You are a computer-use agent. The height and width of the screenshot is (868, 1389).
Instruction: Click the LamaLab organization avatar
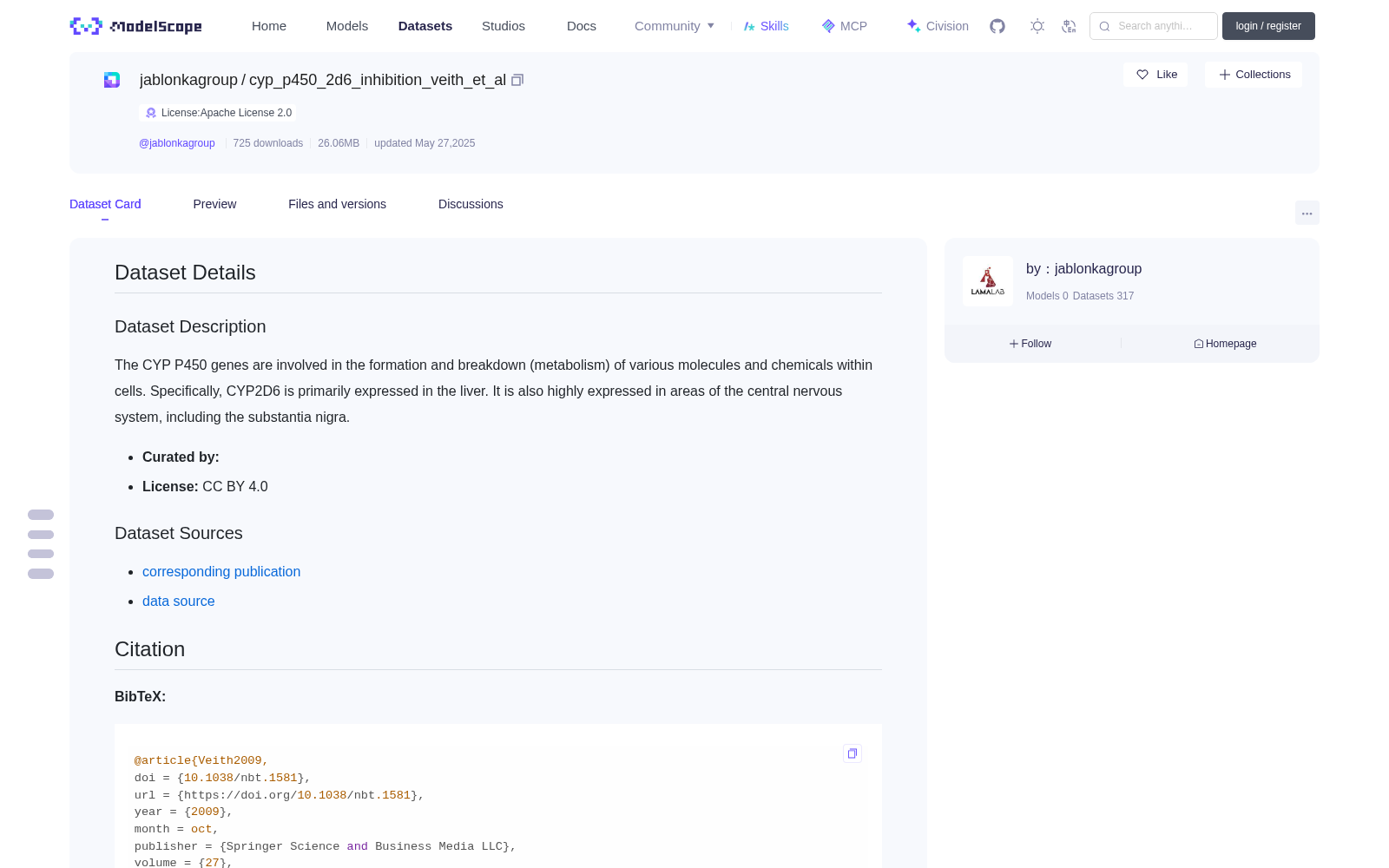pyautogui.click(x=988, y=281)
